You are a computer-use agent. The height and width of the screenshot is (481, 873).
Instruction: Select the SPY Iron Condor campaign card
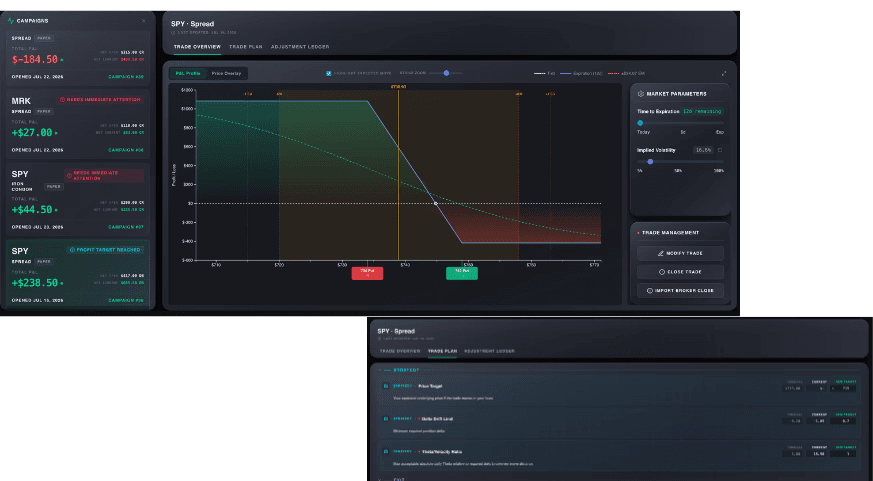pos(77,199)
